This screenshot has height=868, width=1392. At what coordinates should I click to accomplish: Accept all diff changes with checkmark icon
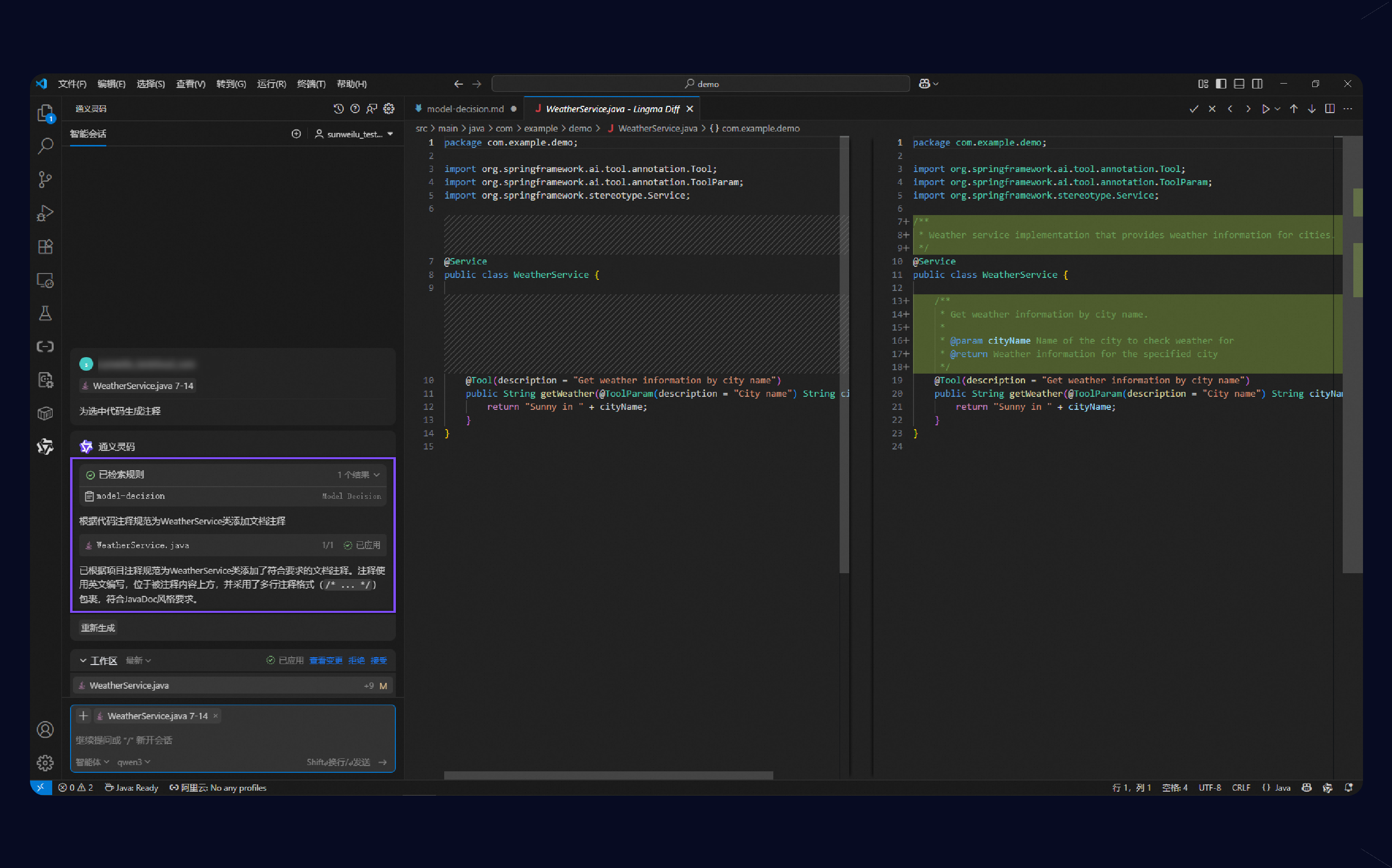1194,108
